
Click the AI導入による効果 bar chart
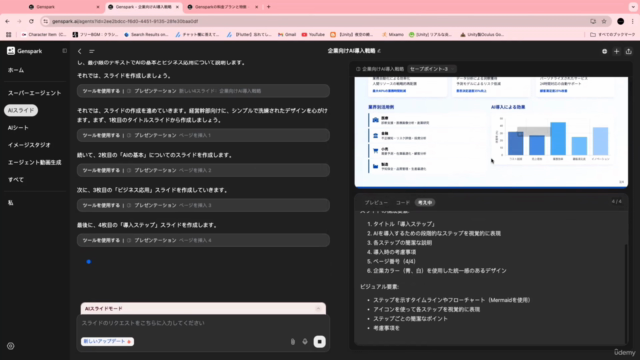click(553, 138)
